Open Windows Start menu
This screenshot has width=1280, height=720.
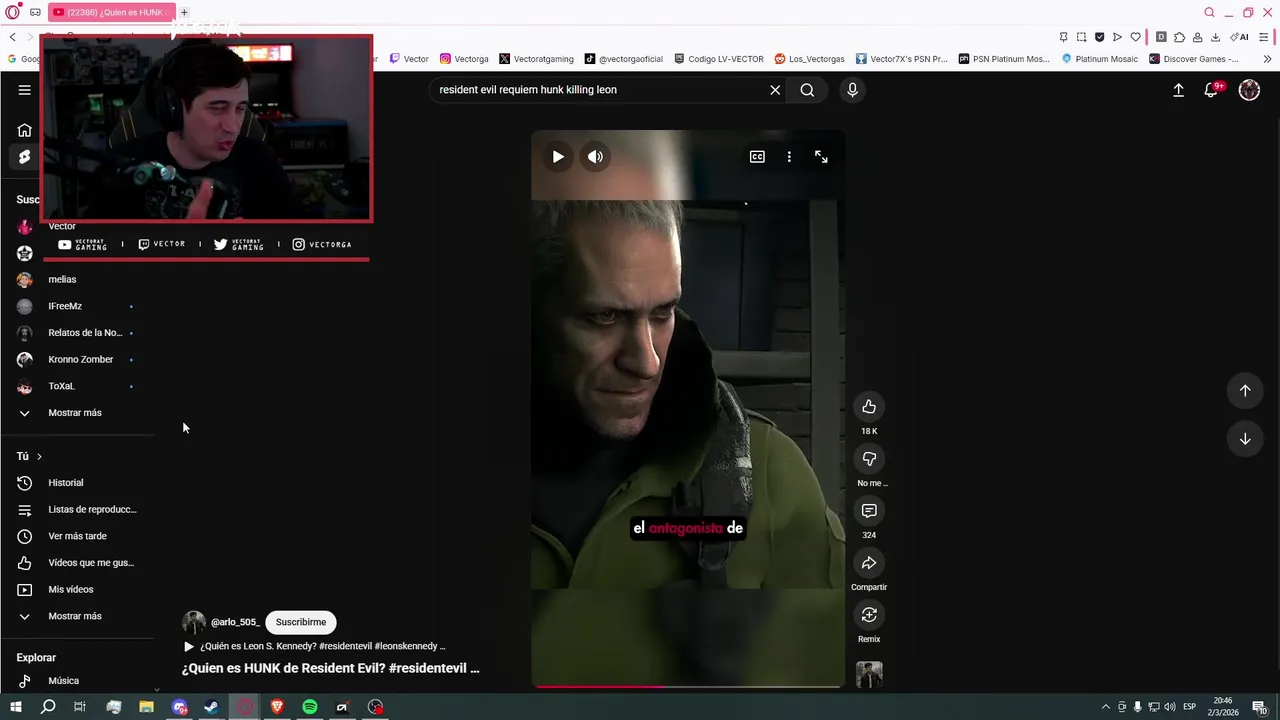(15, 707)
